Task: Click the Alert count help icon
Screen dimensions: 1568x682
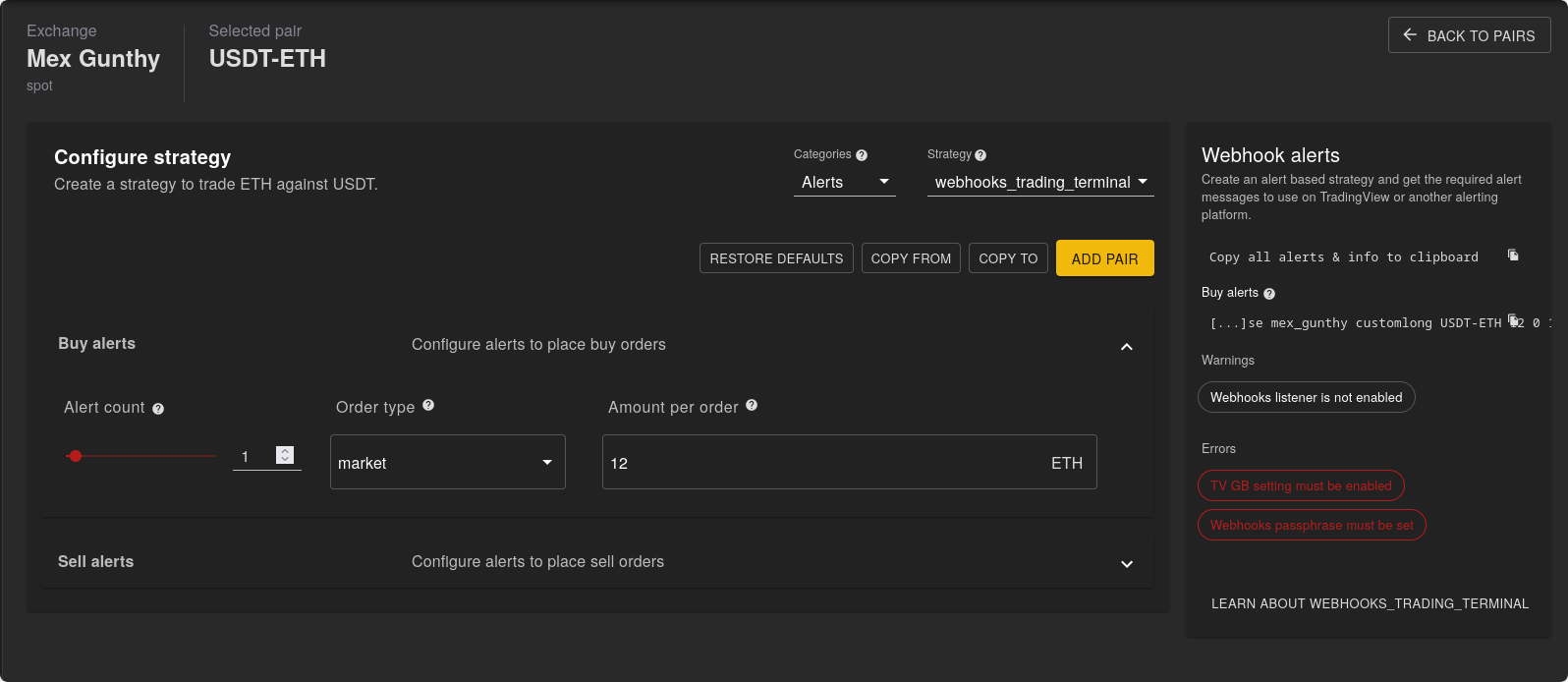Action: tap(158, 409)
